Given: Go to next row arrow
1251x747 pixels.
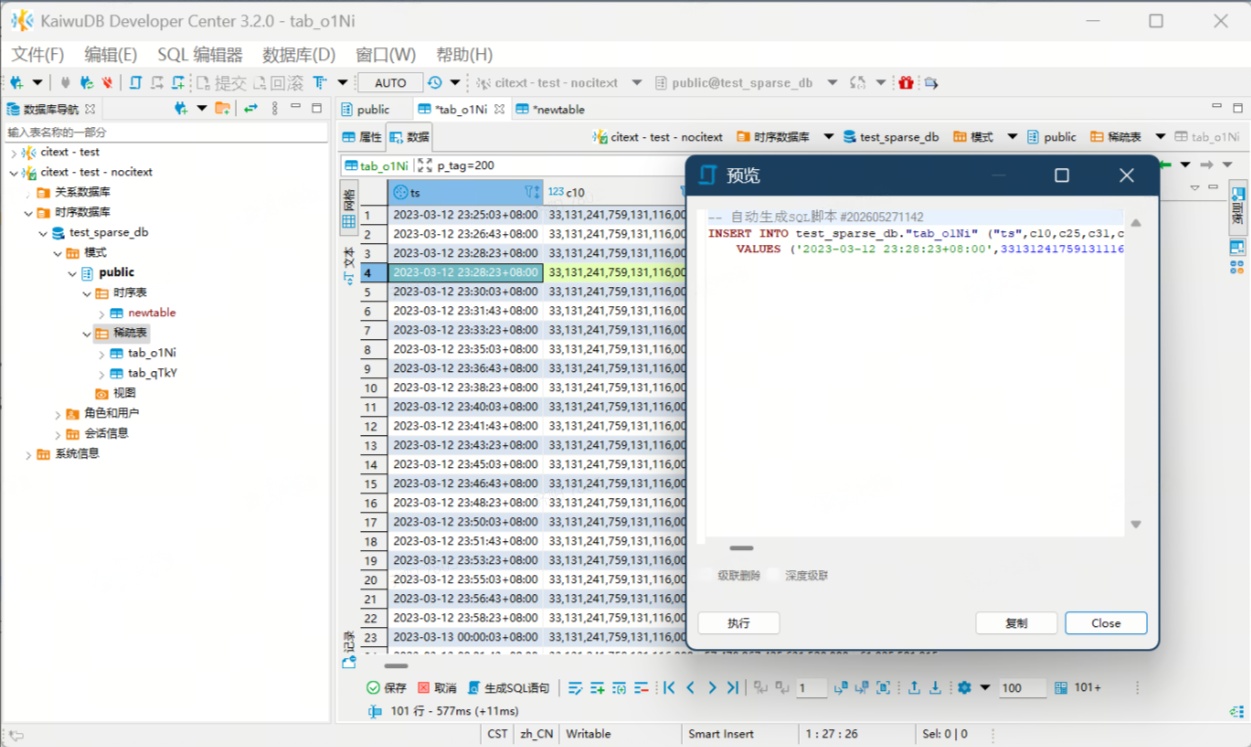Looking at the screenshot, I should pos(712,688).
